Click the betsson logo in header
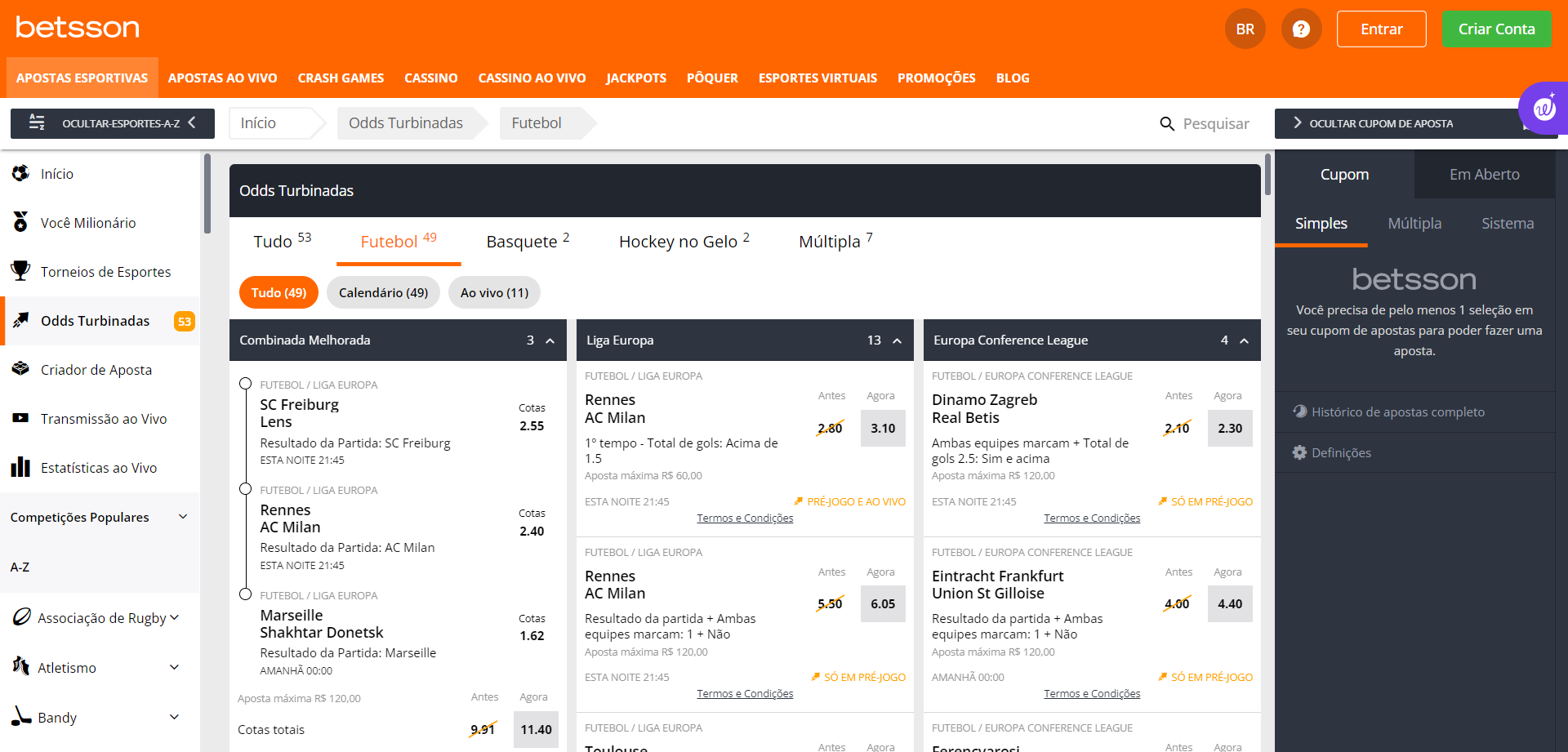Viewport: 1568px width, 752px height. (x=78, y=28)
